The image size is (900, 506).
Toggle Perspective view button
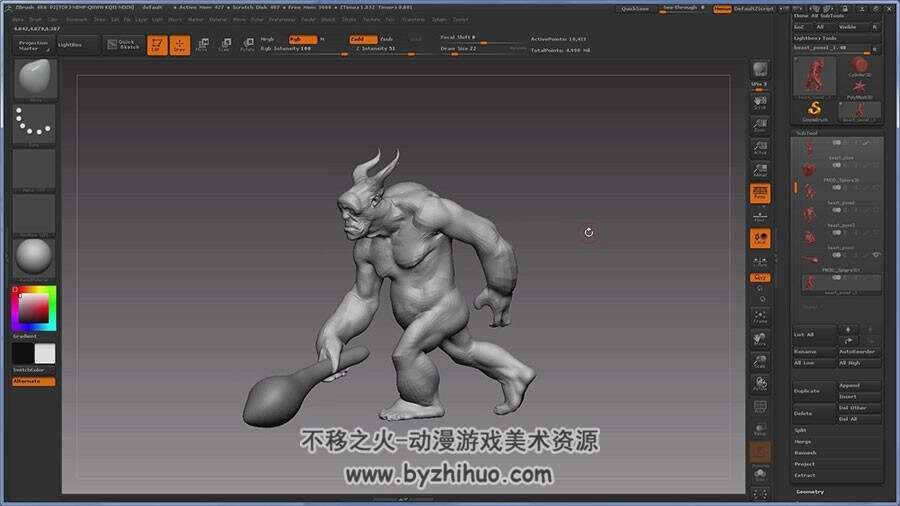pyautogui.click(x=760, y=193)
